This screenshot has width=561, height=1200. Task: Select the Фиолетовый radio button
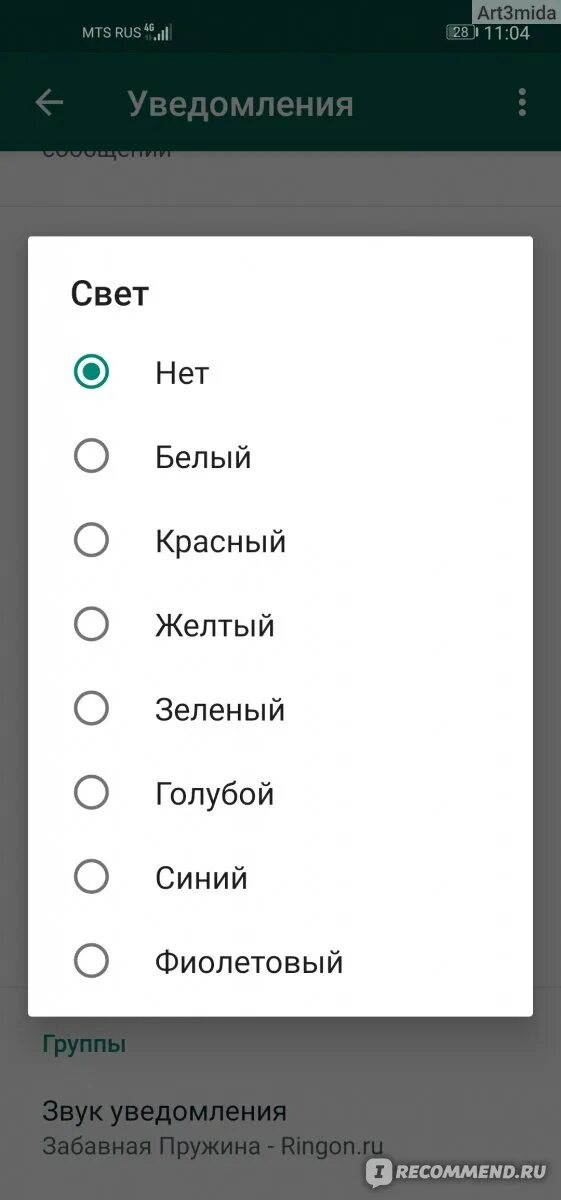[91, 962]
